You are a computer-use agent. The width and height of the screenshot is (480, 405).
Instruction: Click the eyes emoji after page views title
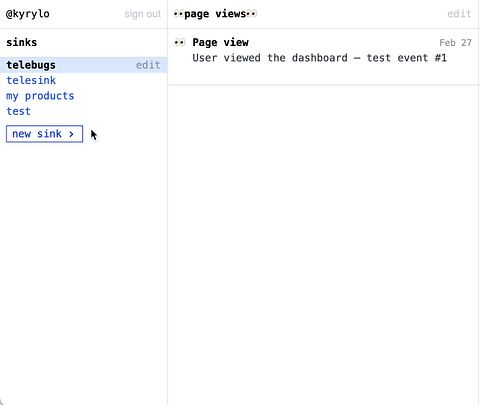click(x=252, y=14)
